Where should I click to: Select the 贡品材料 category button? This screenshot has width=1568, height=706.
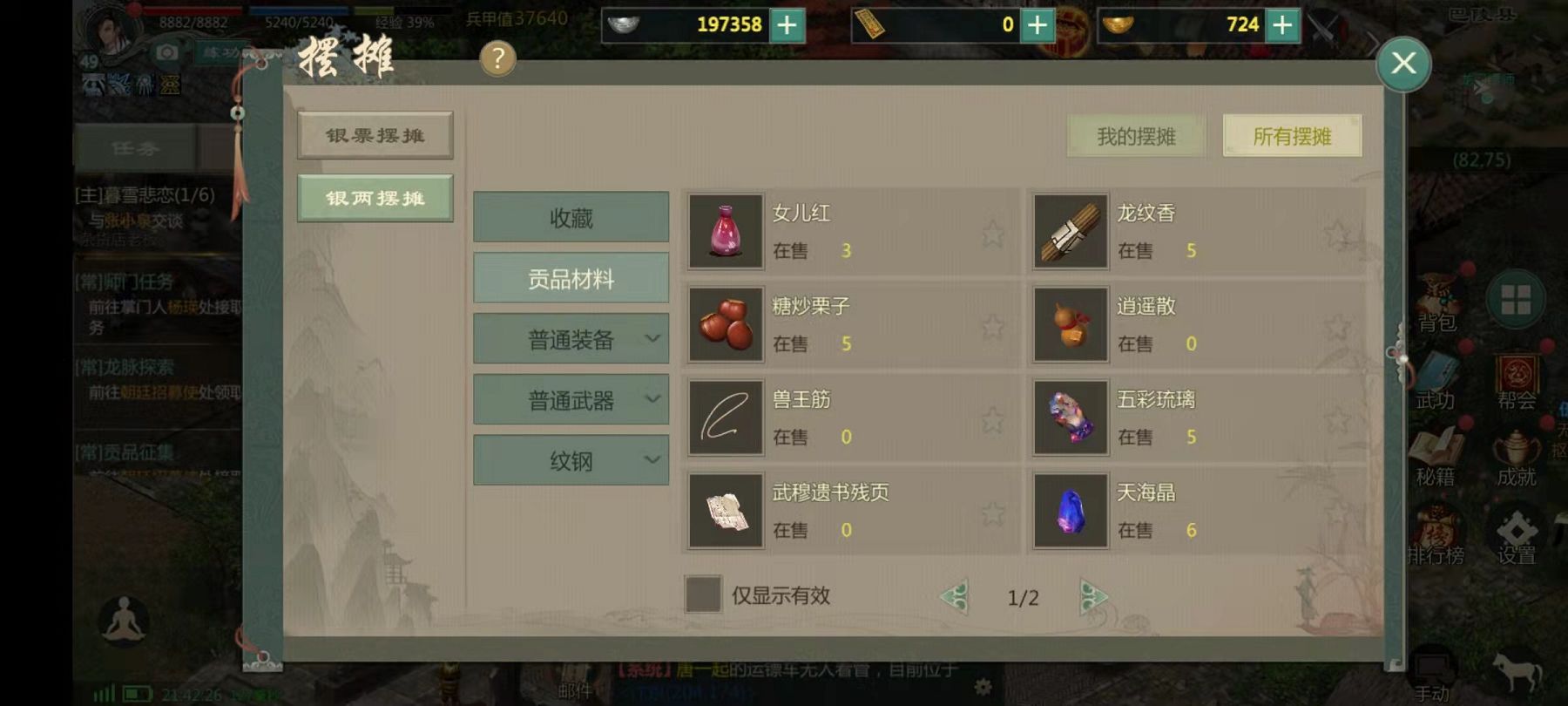click(571, 278)
